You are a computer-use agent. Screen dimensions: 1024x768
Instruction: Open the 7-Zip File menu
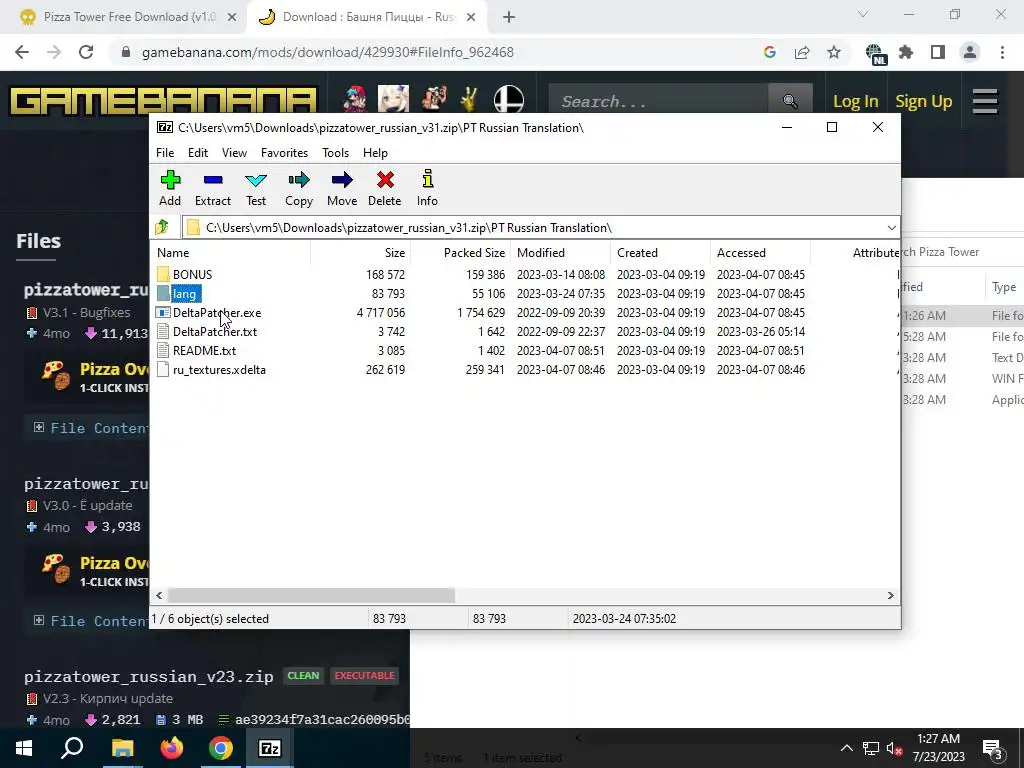point(165,153)
